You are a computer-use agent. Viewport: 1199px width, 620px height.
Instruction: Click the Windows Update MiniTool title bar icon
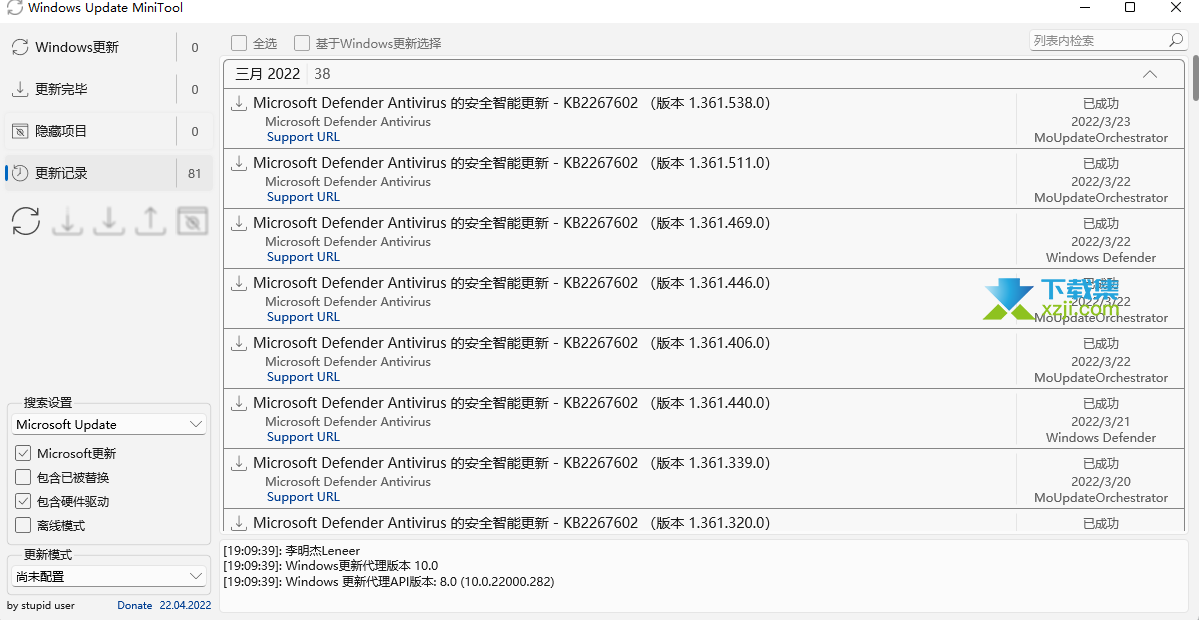(x=14, y=8)
